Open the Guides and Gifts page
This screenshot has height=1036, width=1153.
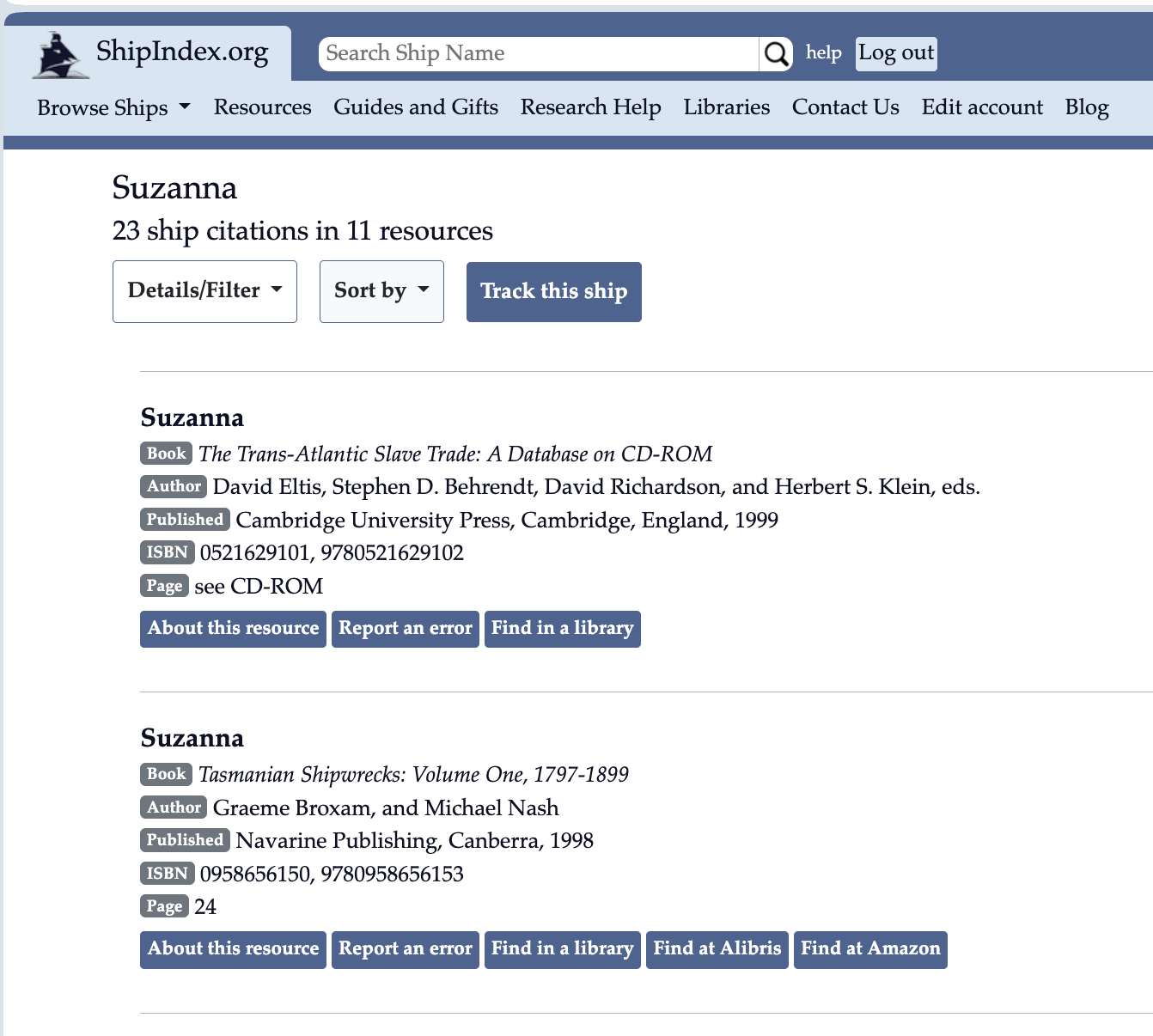click(416, 107)
